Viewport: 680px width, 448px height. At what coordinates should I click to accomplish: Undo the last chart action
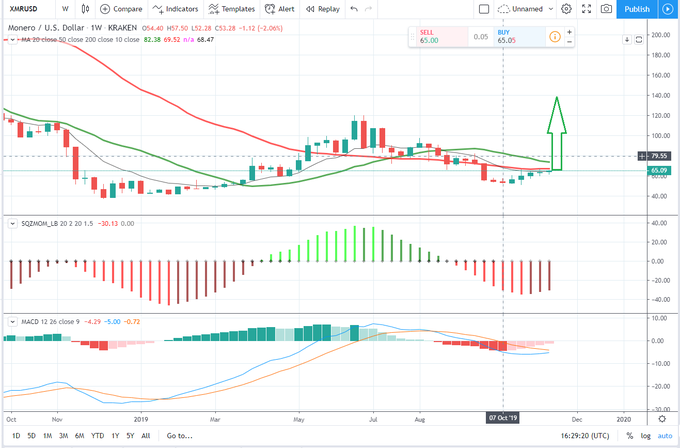pos(354,9)
